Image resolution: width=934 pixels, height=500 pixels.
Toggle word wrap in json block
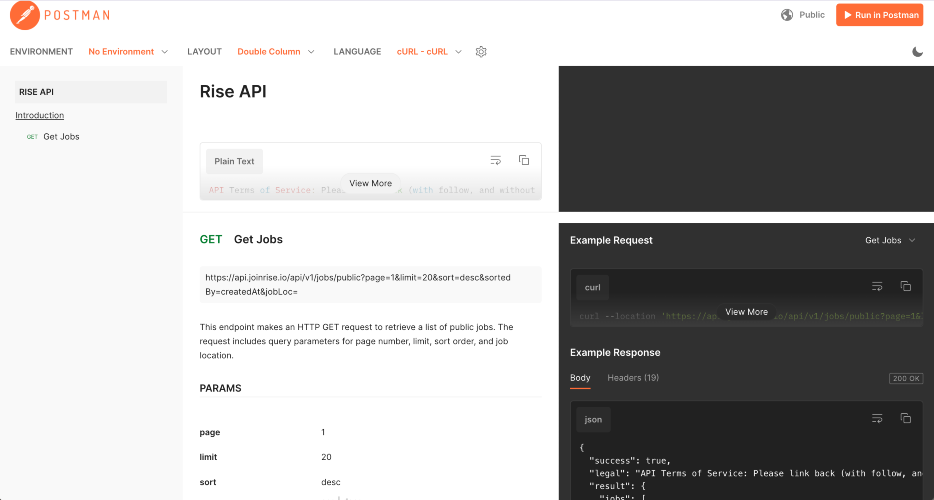coord(877,419)
